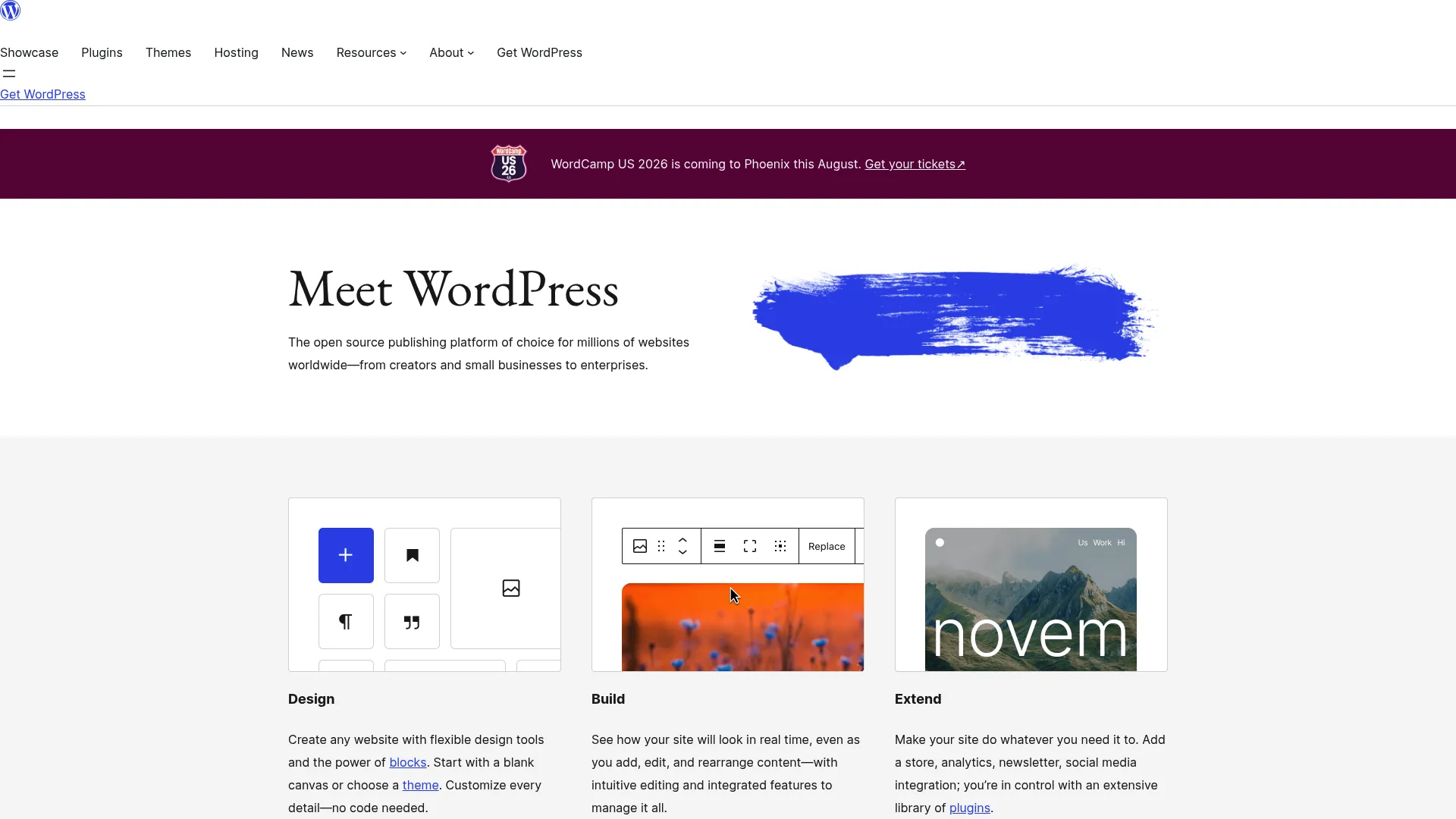The width and height of the screenshot is (1456, 819).
Task: Click the align toolbar icon
Action: coord(720,546)
